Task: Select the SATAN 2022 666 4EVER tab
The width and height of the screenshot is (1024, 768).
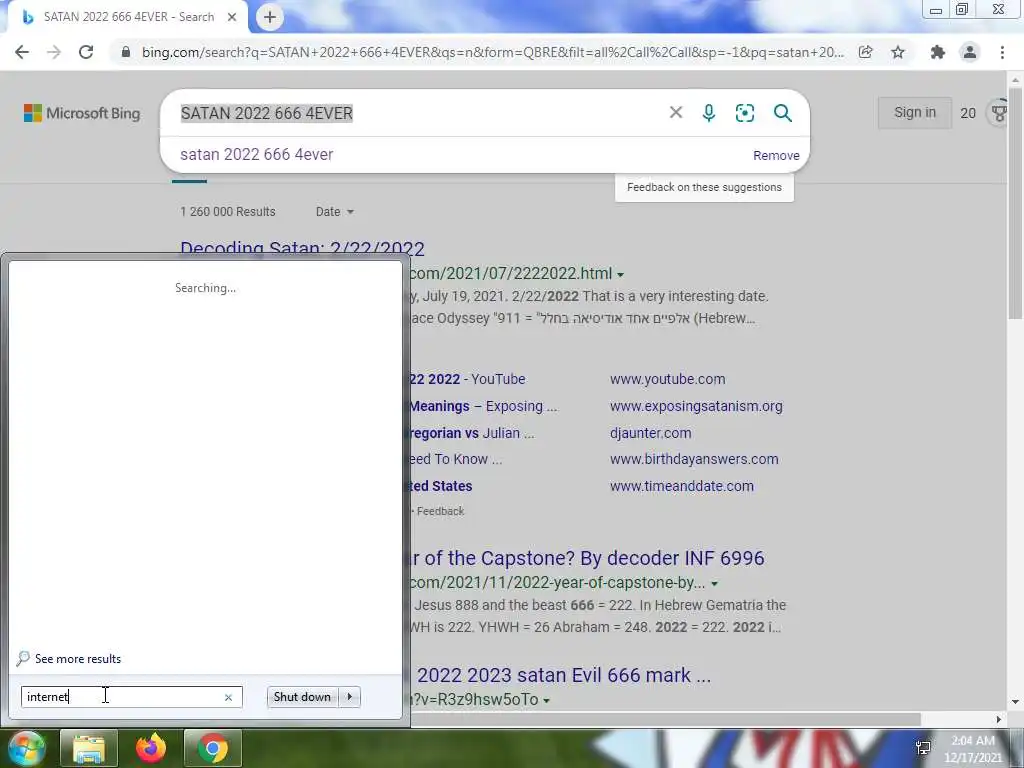Action: tap(129, 17)
